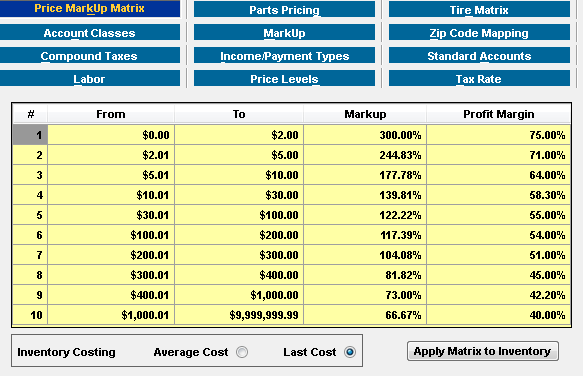
Task: Click Markup cell 177.78%
Action: 365,175
